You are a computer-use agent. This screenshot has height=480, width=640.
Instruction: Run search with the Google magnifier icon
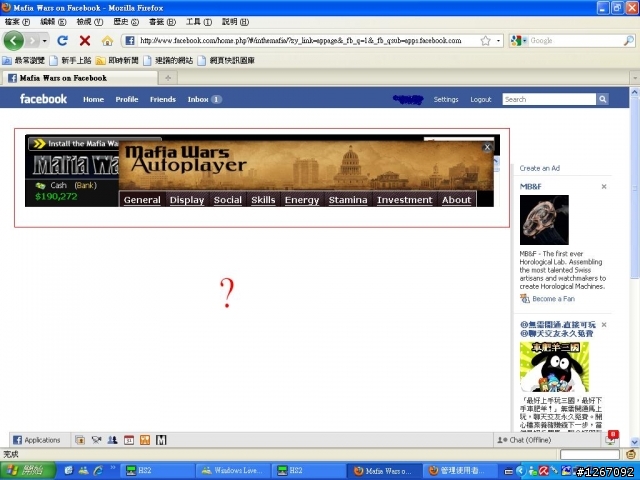629,40
